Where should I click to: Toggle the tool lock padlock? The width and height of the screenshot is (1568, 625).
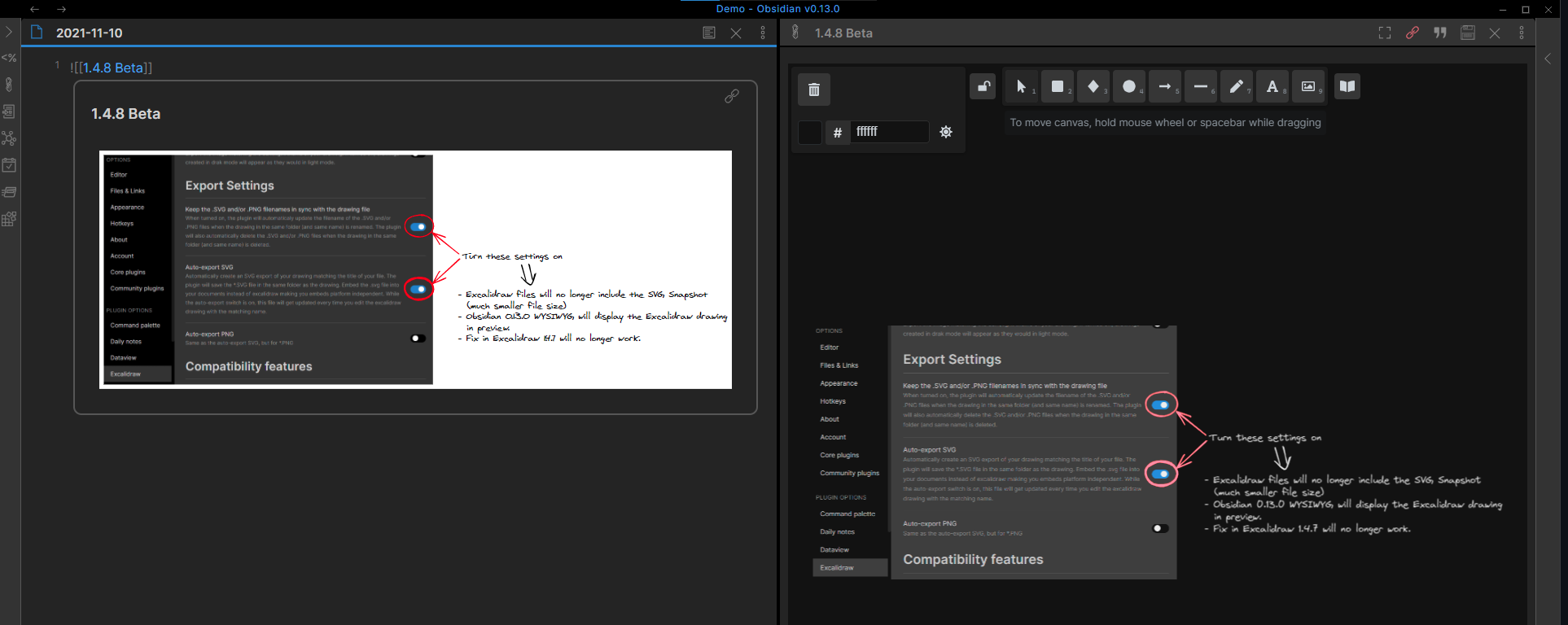(983, 86)
